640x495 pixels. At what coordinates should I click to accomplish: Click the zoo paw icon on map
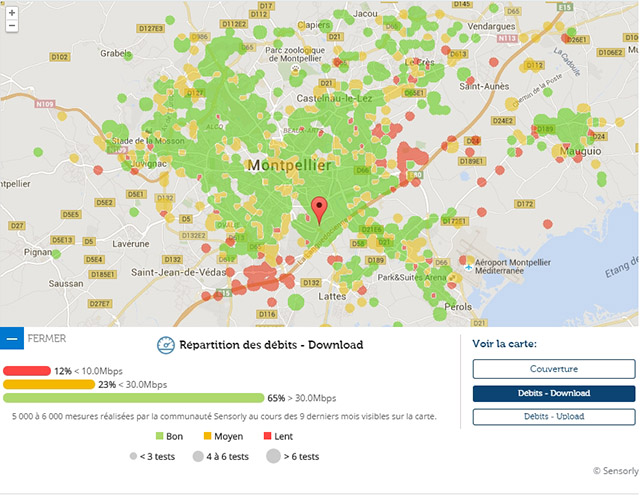click(296, 70)
